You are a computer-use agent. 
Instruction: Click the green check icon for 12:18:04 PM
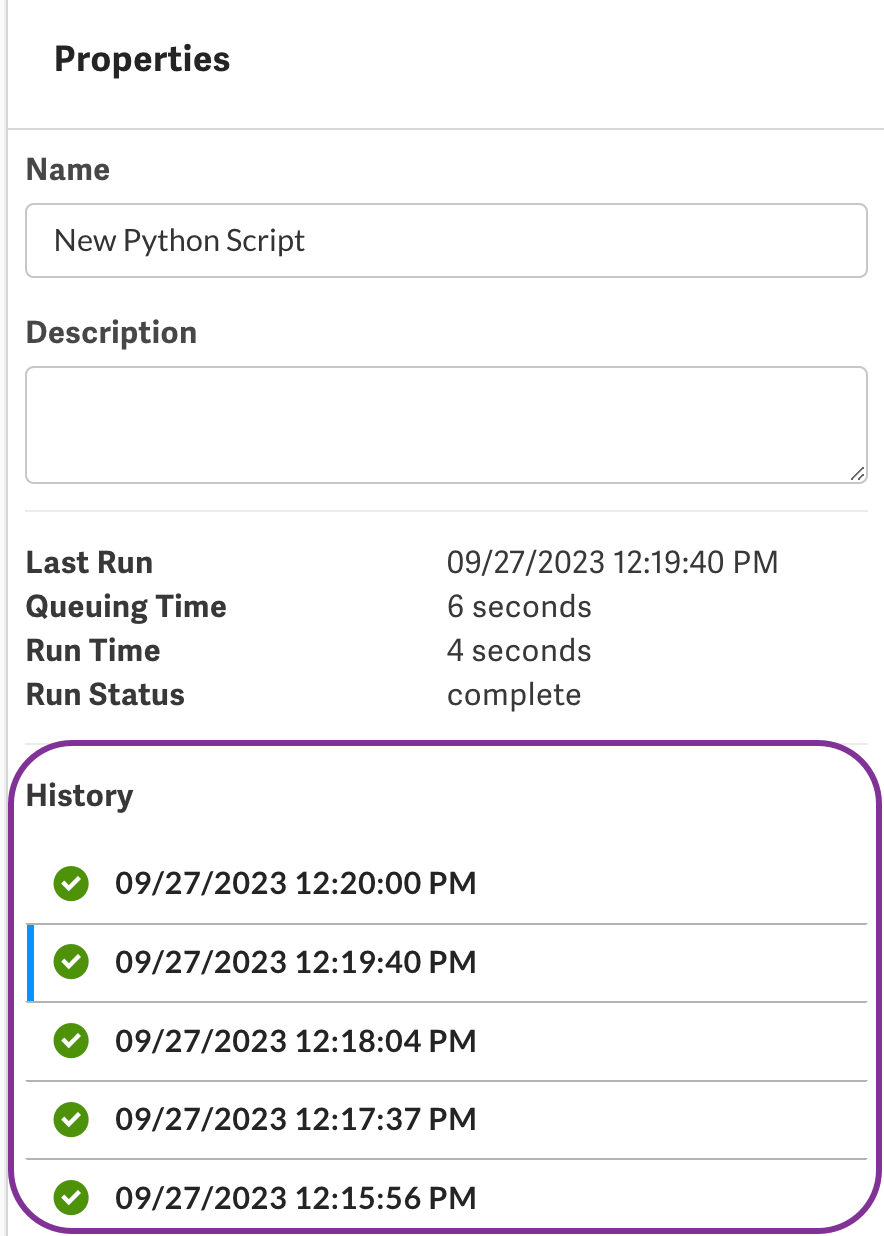71,1041
